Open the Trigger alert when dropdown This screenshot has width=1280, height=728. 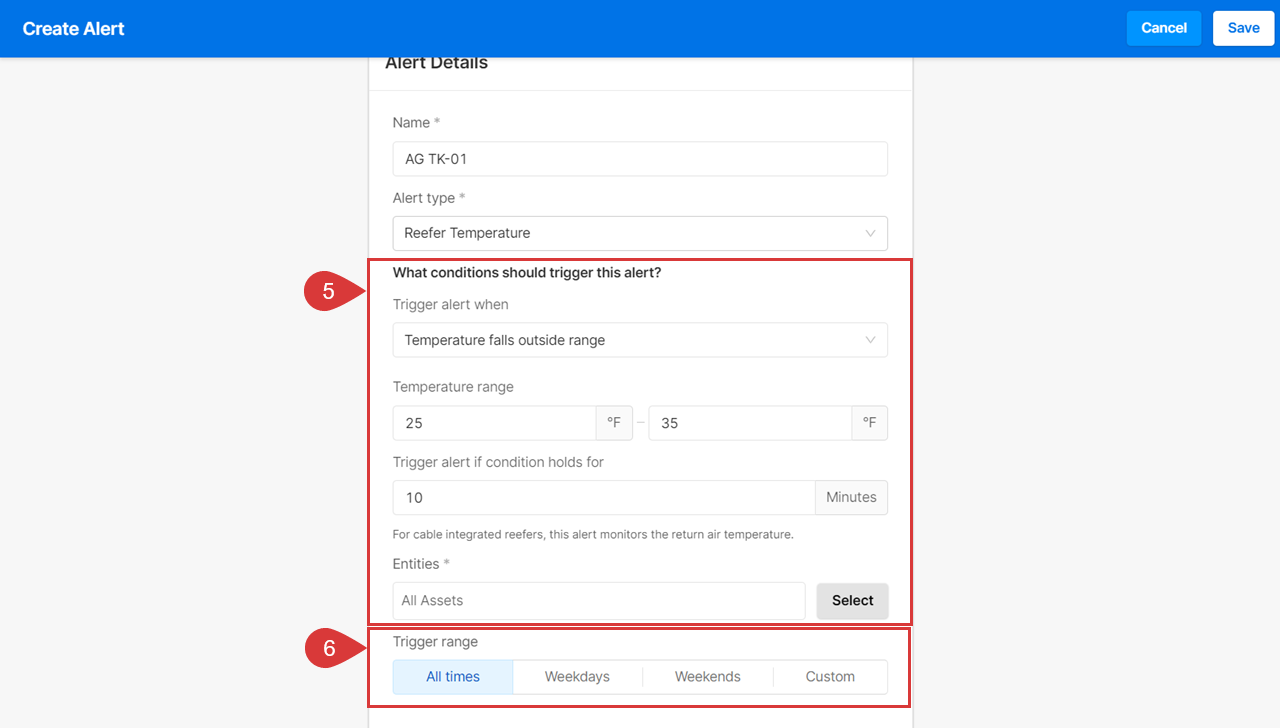[640, 340]
